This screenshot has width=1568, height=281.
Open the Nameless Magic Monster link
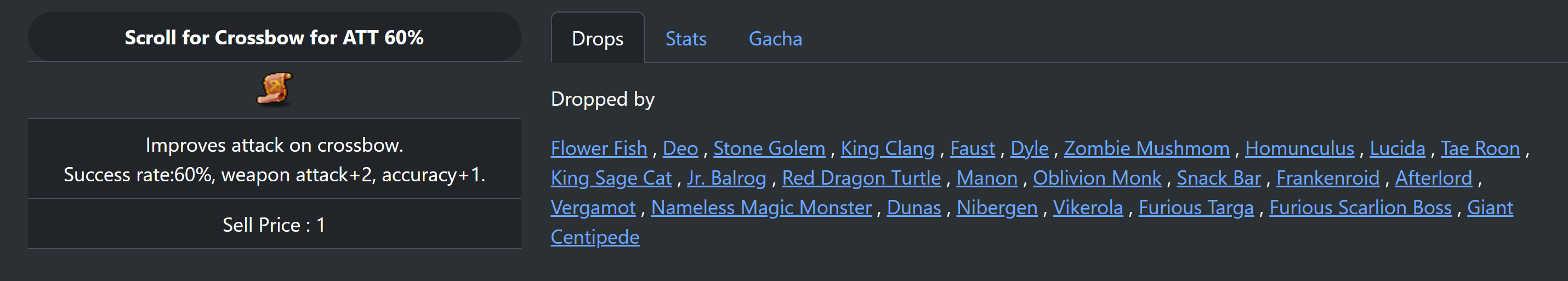(x=761, y=208)
